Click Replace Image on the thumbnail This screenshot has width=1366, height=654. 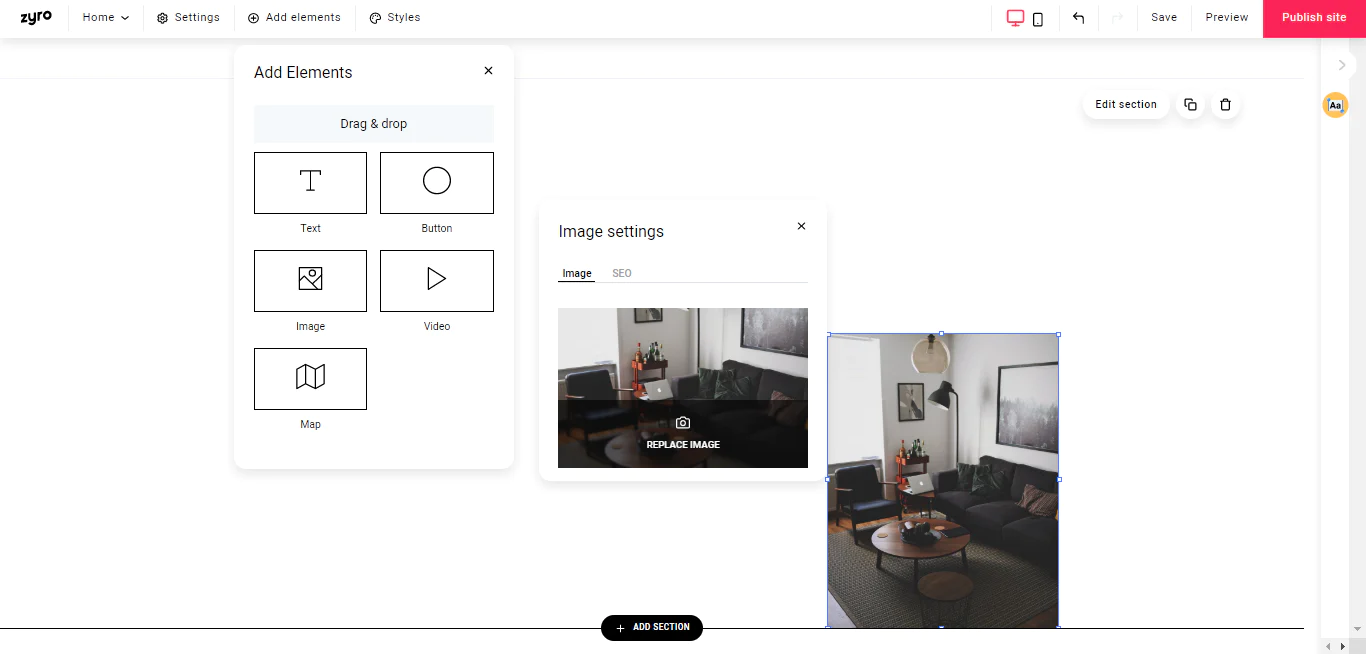click(x=683, y=434)
